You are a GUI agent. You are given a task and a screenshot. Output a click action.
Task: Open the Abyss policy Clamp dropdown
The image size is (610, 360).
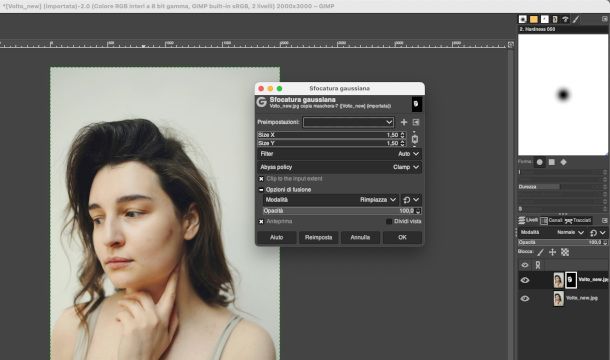coord(339,167)
